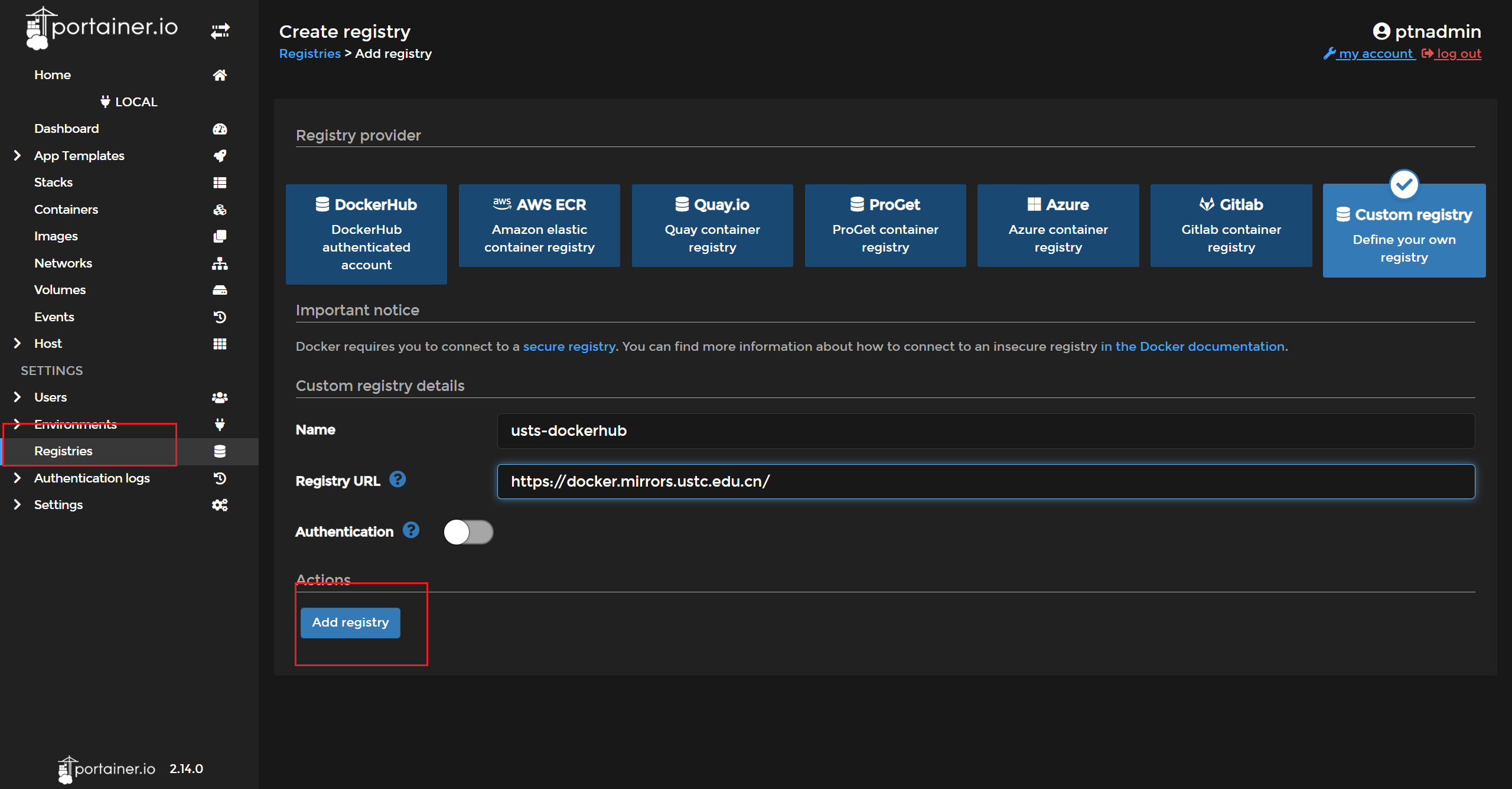Follow the Registries breadcrumb link
This screenshot has height=789, width=1512.
tap(309, 54)
